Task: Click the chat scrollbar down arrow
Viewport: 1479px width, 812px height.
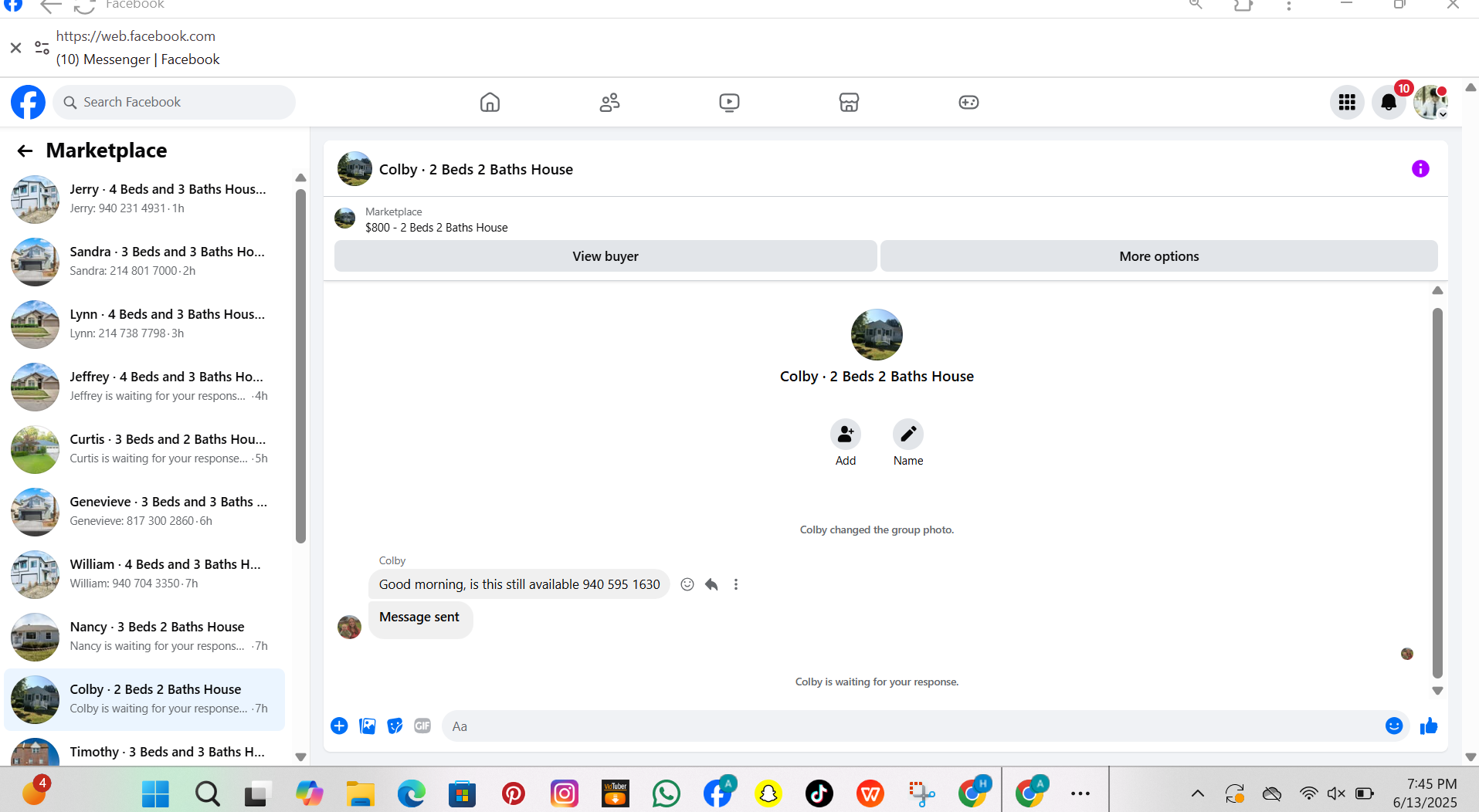Action: pos(1437,691)
